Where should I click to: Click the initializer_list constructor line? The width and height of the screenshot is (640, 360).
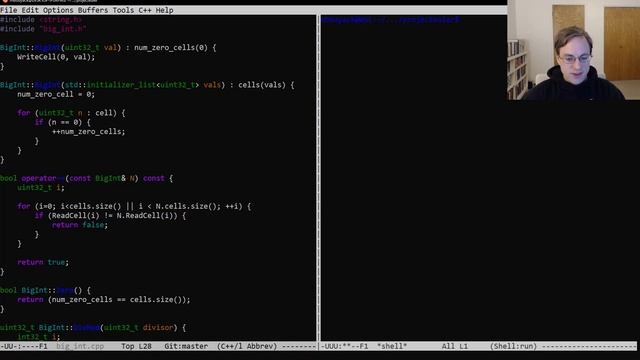147,85
